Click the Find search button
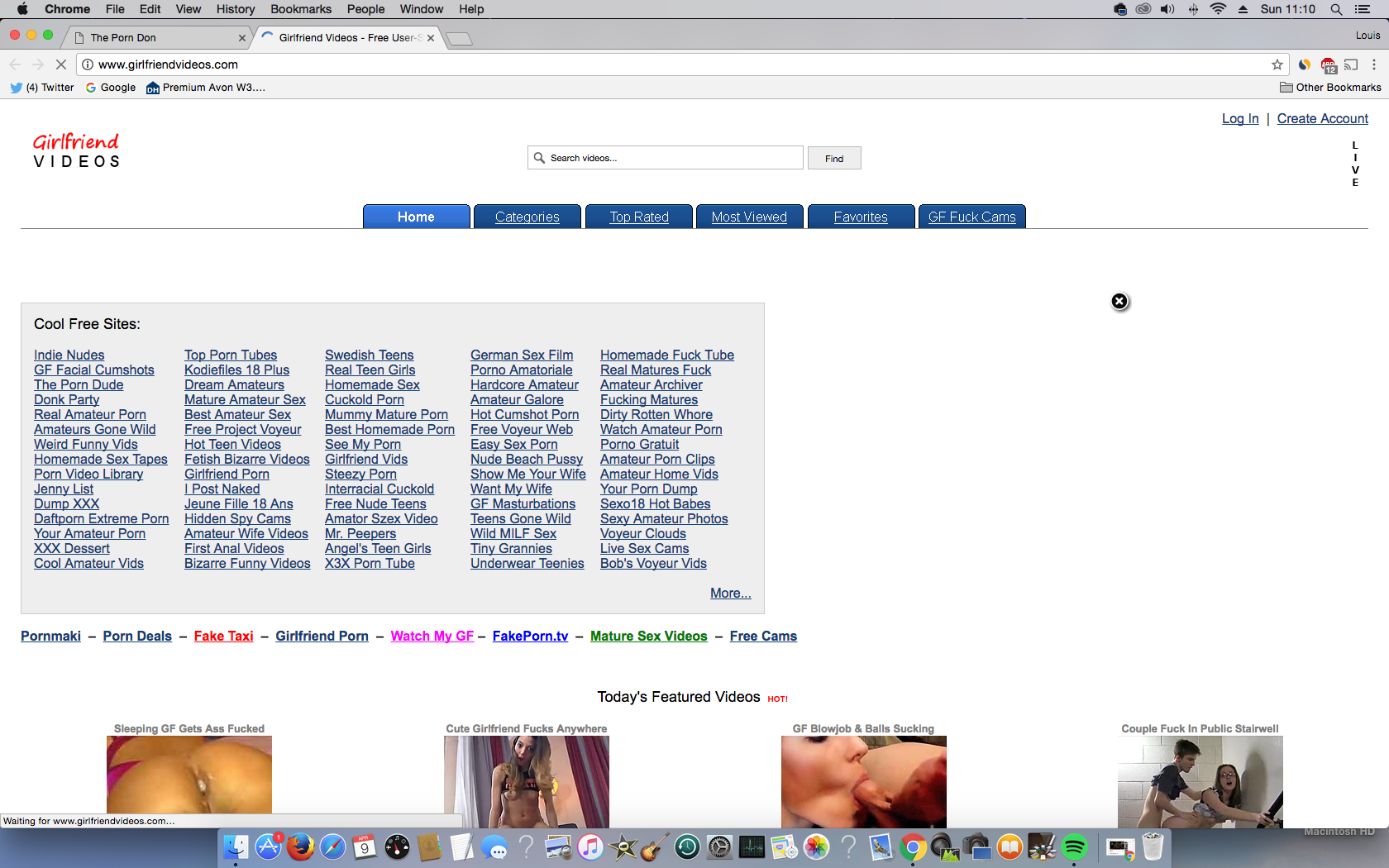 click(834, 158)
